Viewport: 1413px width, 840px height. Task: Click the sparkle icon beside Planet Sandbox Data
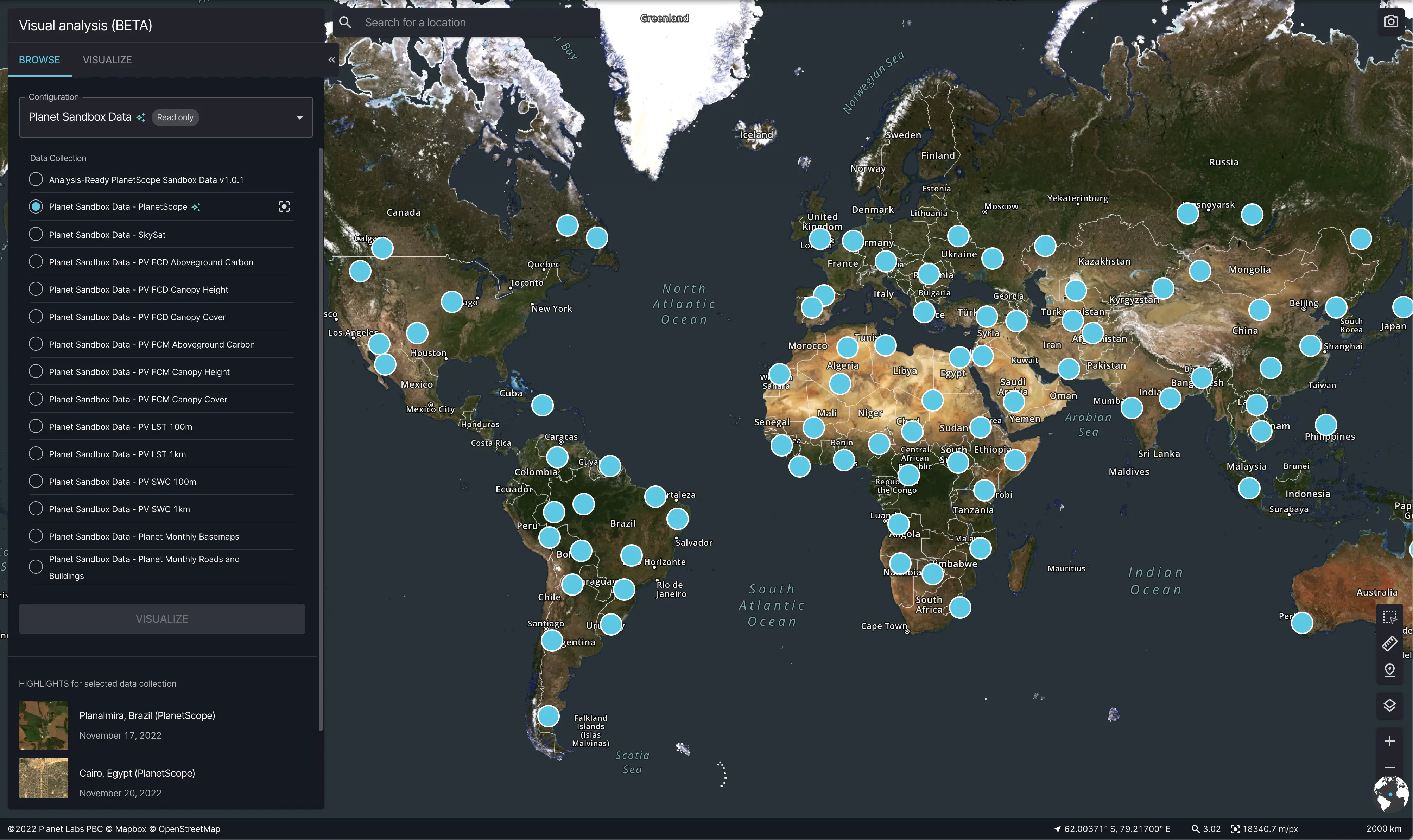click(140, 117)
